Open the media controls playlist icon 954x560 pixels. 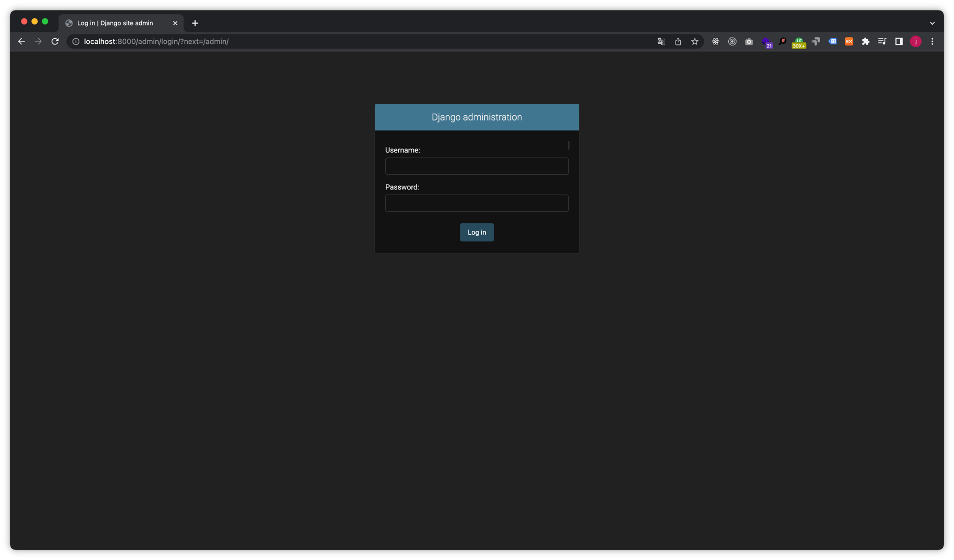[882, 41]
